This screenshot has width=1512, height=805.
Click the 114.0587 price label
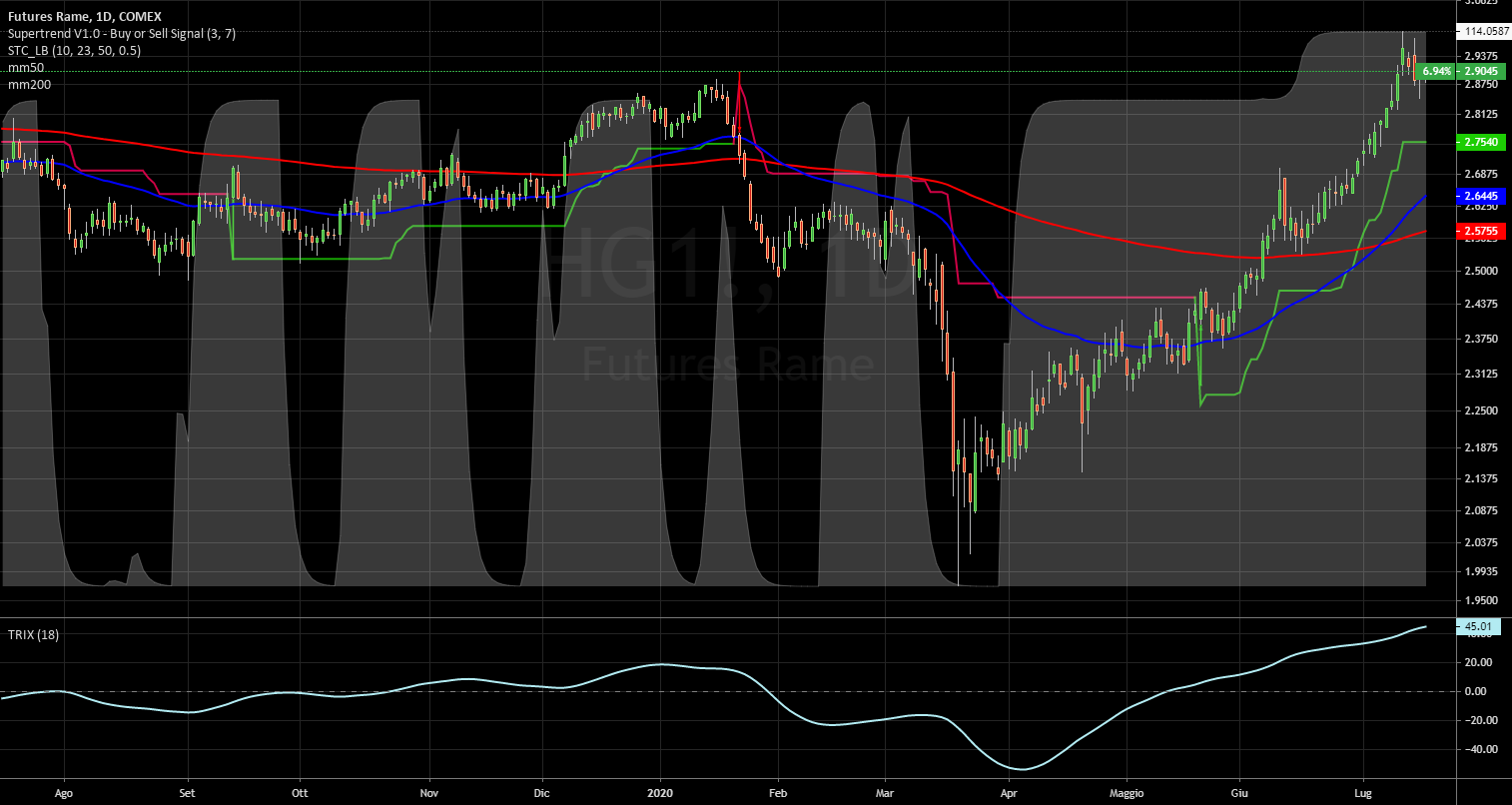[x=1484, y=31]
